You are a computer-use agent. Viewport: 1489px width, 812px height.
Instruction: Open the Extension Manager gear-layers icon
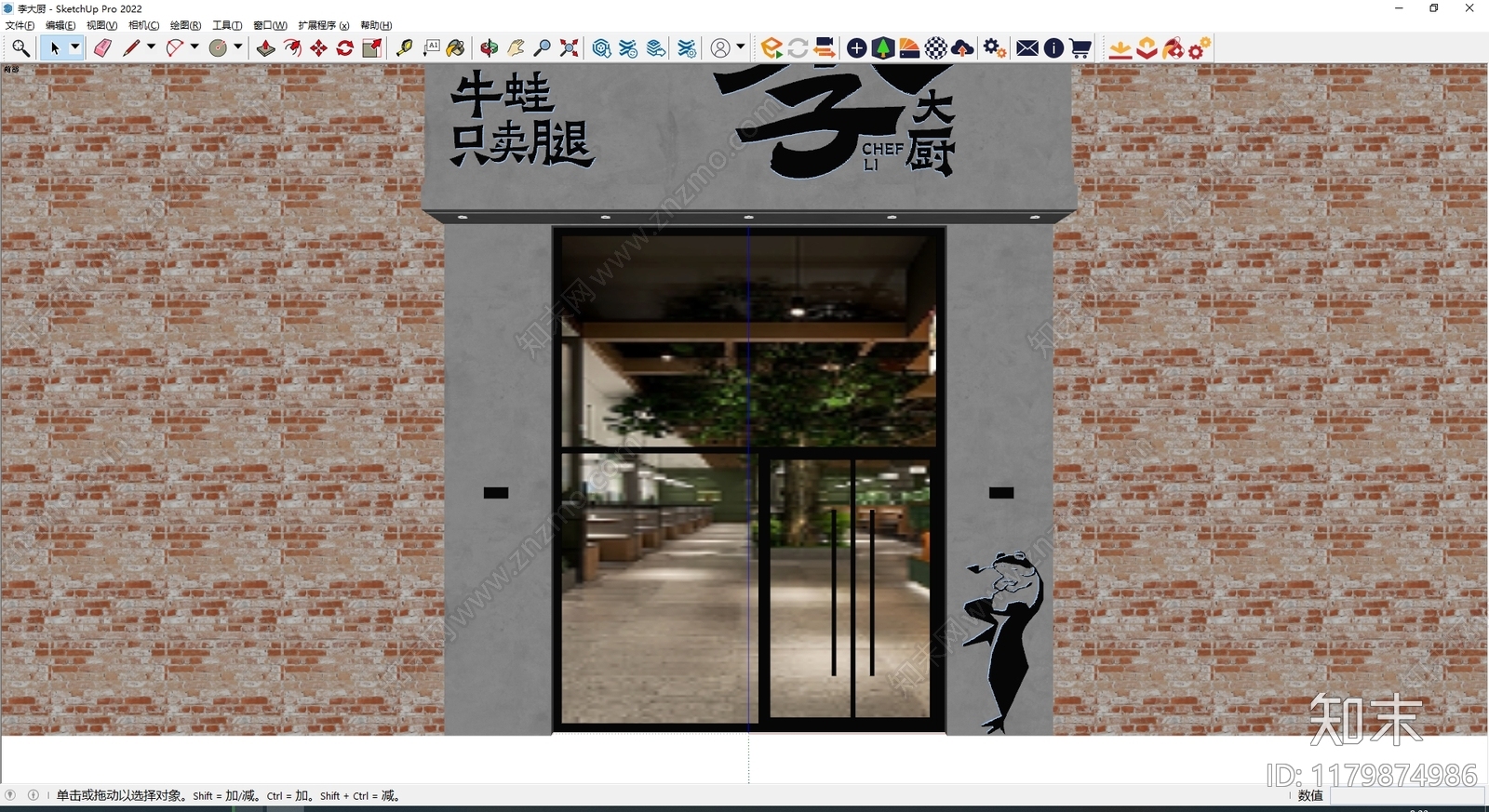(687, 48)
